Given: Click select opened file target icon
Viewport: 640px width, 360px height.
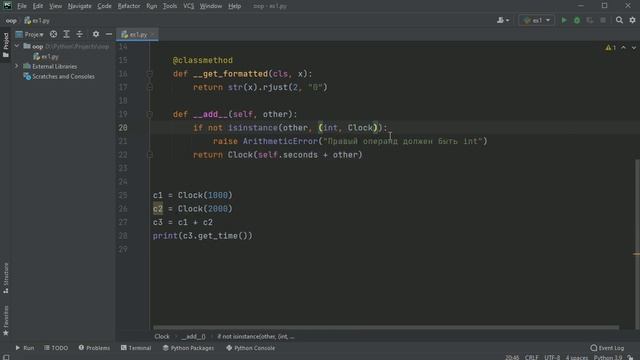Looking at the screenshot, I should pos(53,34).
